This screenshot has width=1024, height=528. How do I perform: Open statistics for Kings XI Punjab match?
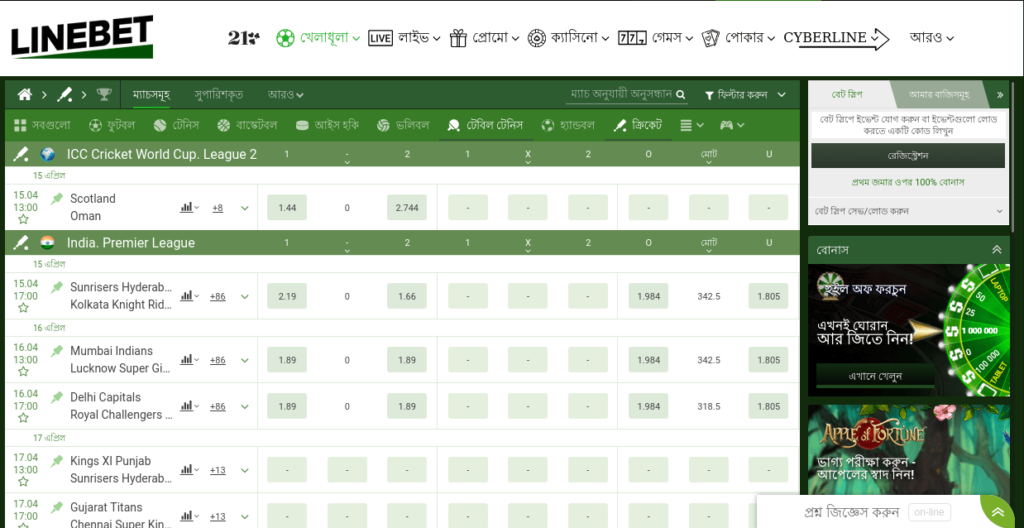pos(189,469)
